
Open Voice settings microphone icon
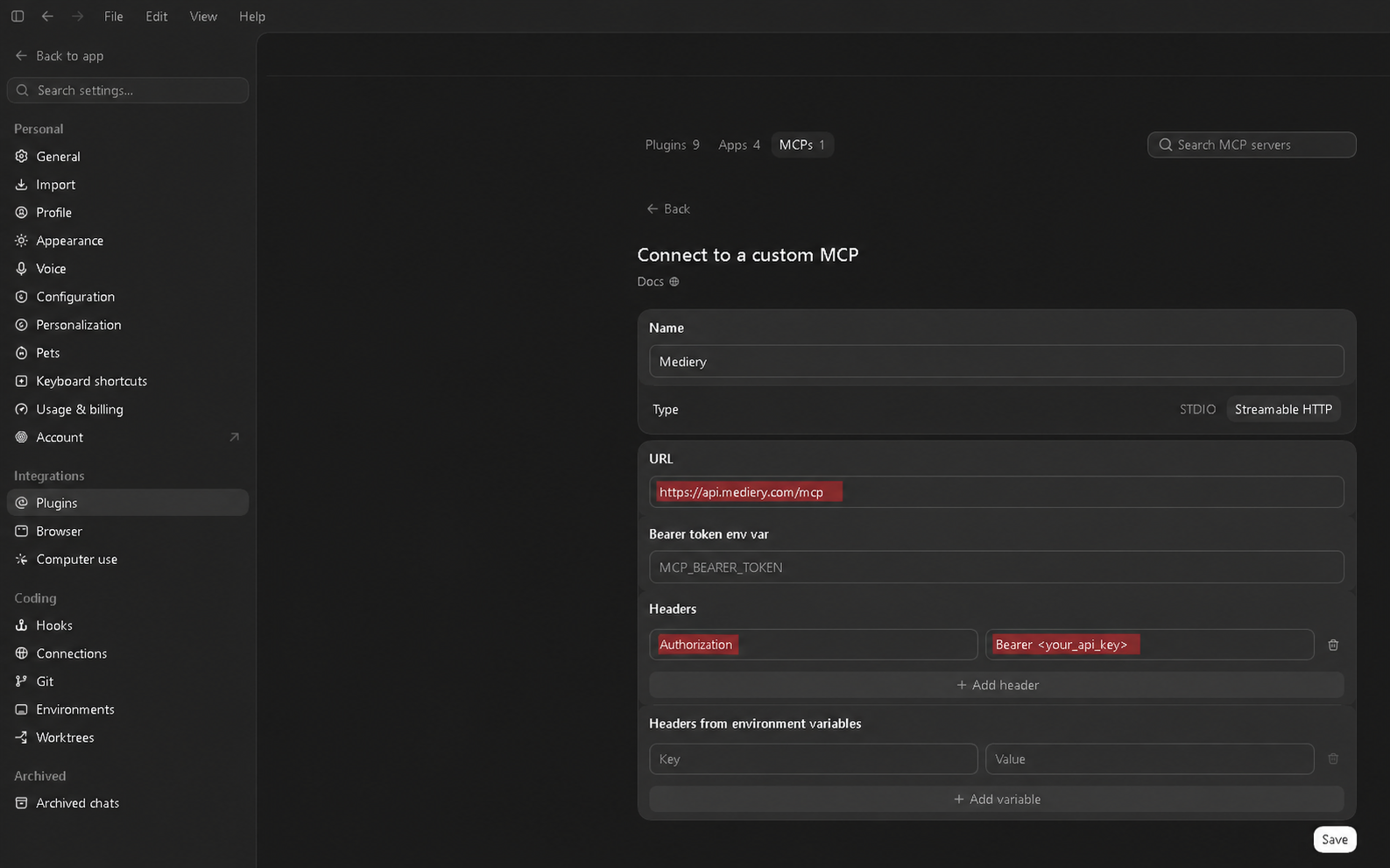click(x=22, y=269)
